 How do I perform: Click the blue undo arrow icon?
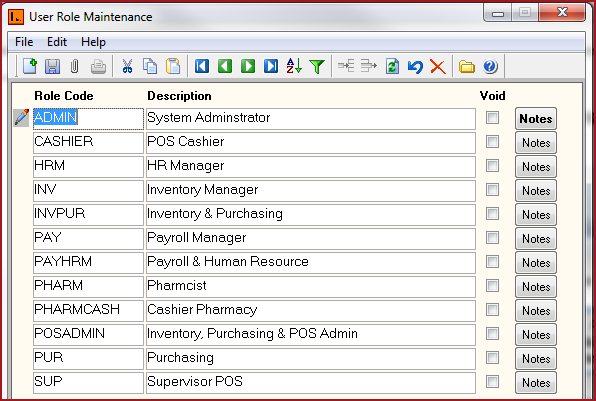pos(415,67)
